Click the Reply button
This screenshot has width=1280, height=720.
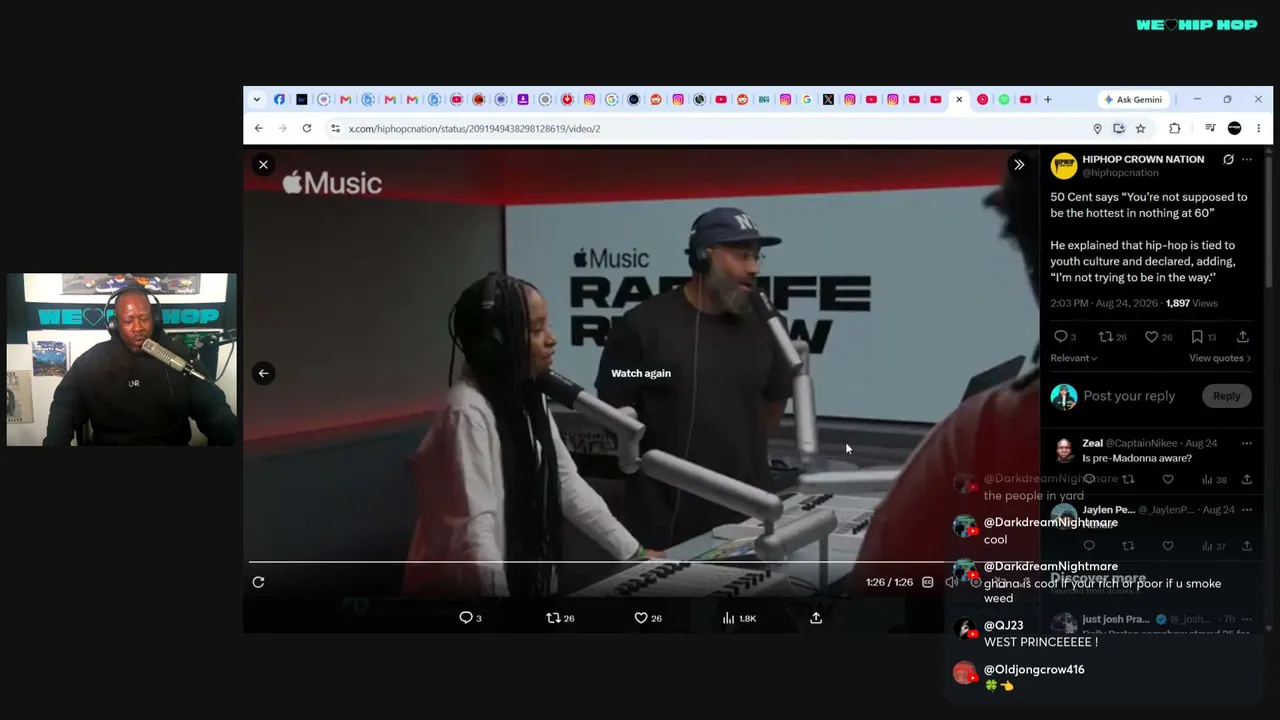(x=1227, y=396)
